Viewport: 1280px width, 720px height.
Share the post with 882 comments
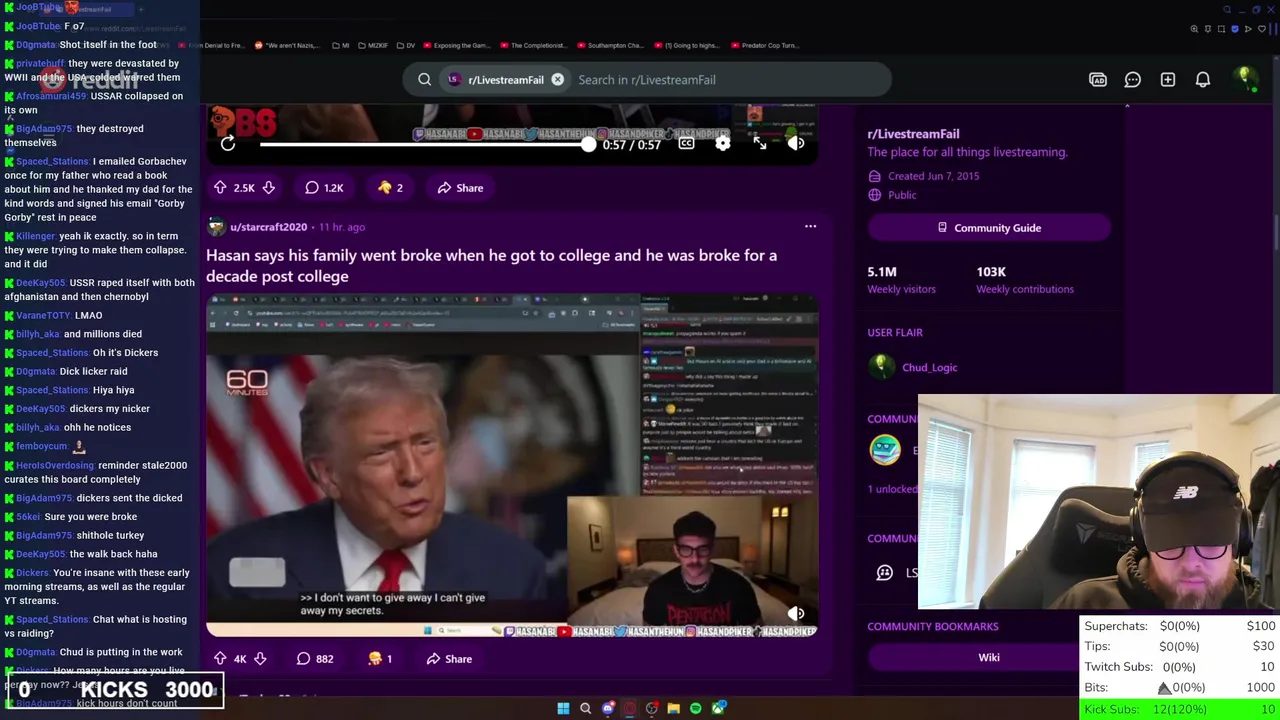449,659
